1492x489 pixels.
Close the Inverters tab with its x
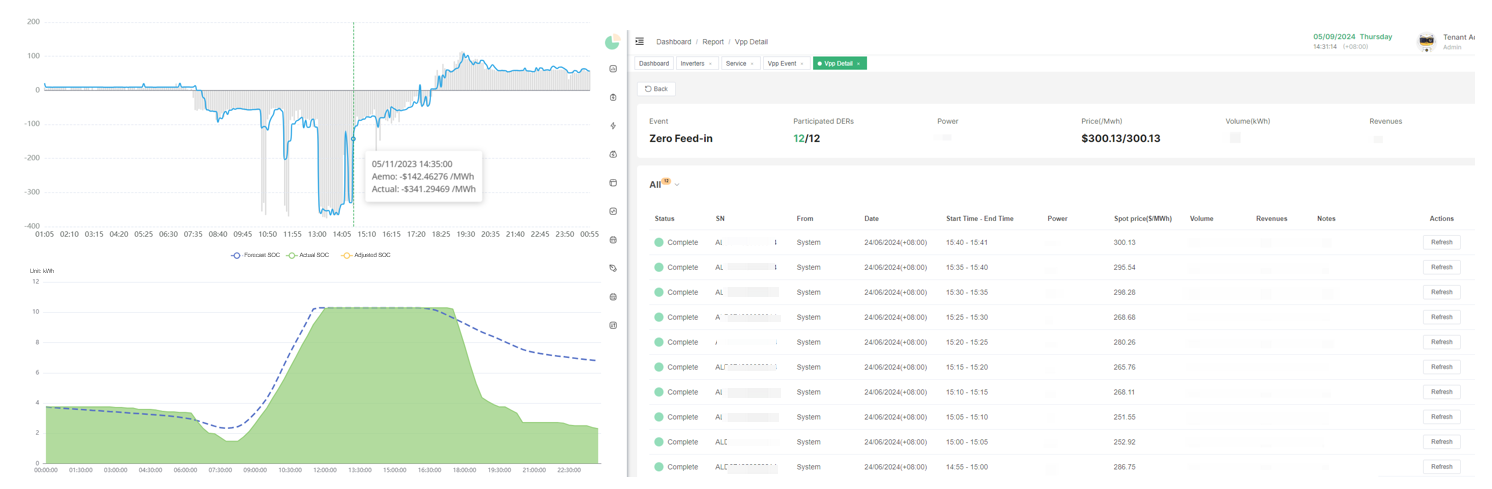(710, 63)
